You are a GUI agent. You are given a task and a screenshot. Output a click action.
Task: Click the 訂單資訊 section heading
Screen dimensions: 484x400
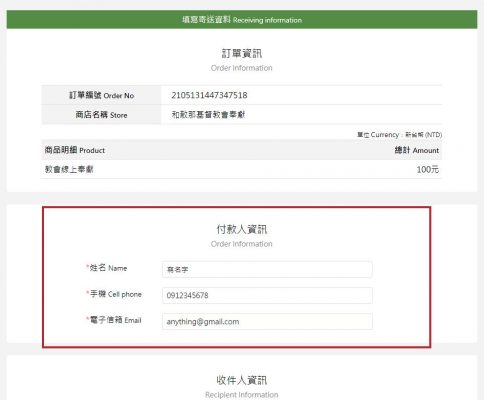[x=242, y=53]
